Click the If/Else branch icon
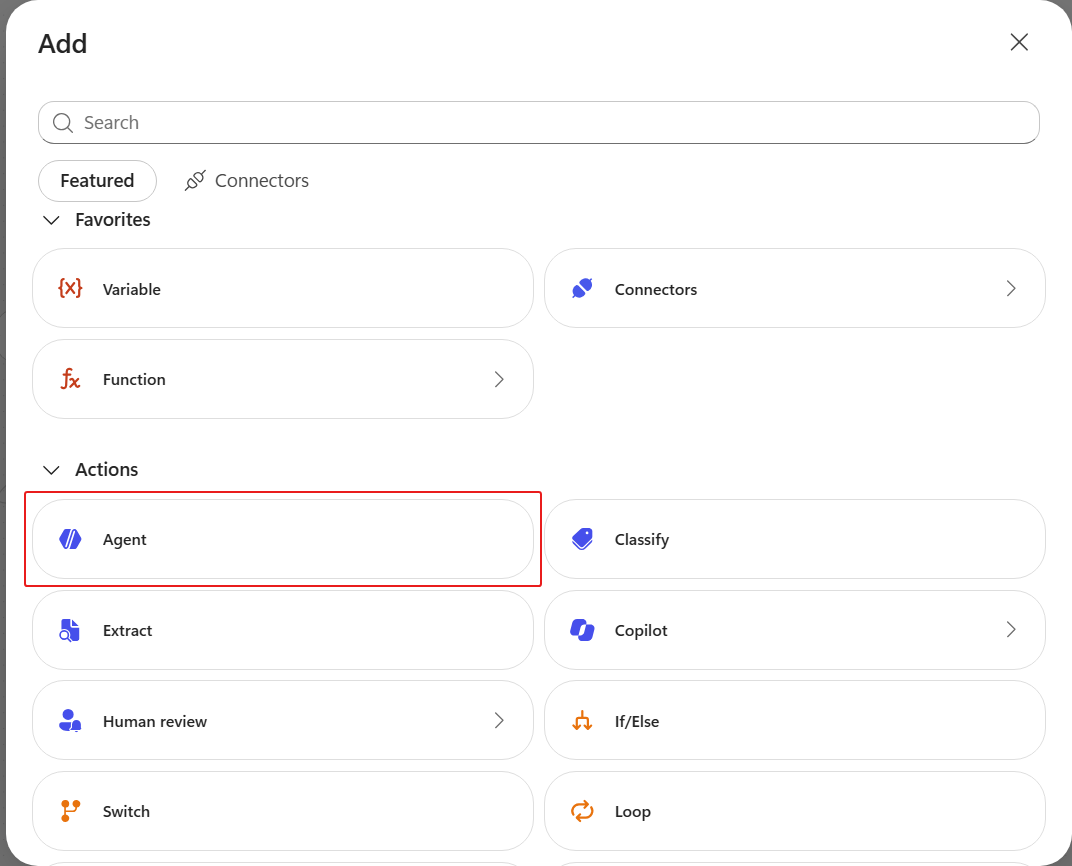The image size is (1072, 866). click(582, 721)
